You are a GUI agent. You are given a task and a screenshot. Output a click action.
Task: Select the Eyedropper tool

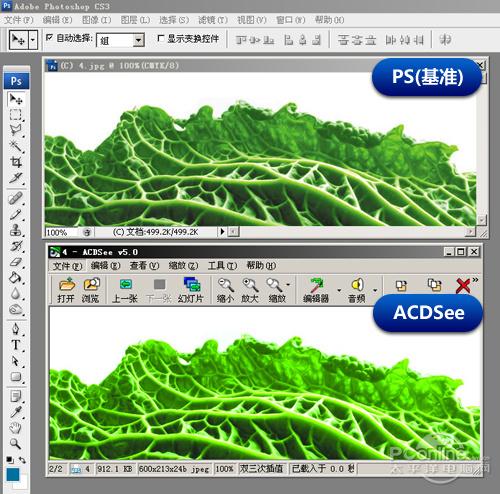pyautogui.click(x=15, y=412)
